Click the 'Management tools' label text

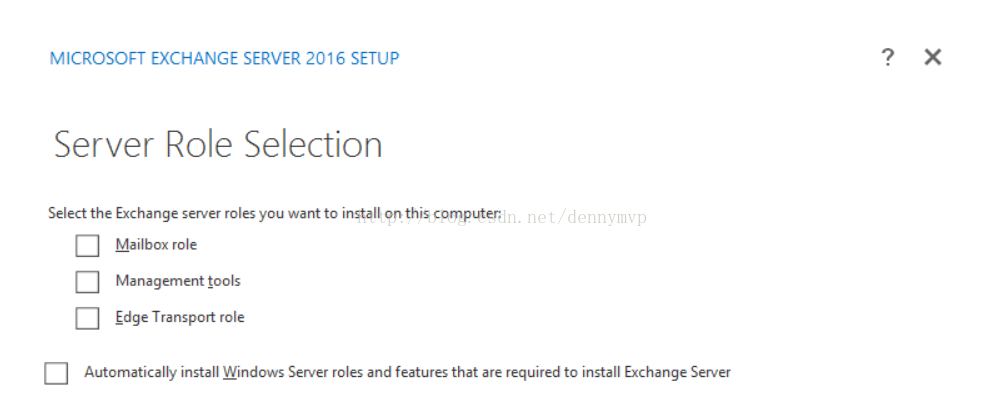pyautogui.click(x=178, y=281)
